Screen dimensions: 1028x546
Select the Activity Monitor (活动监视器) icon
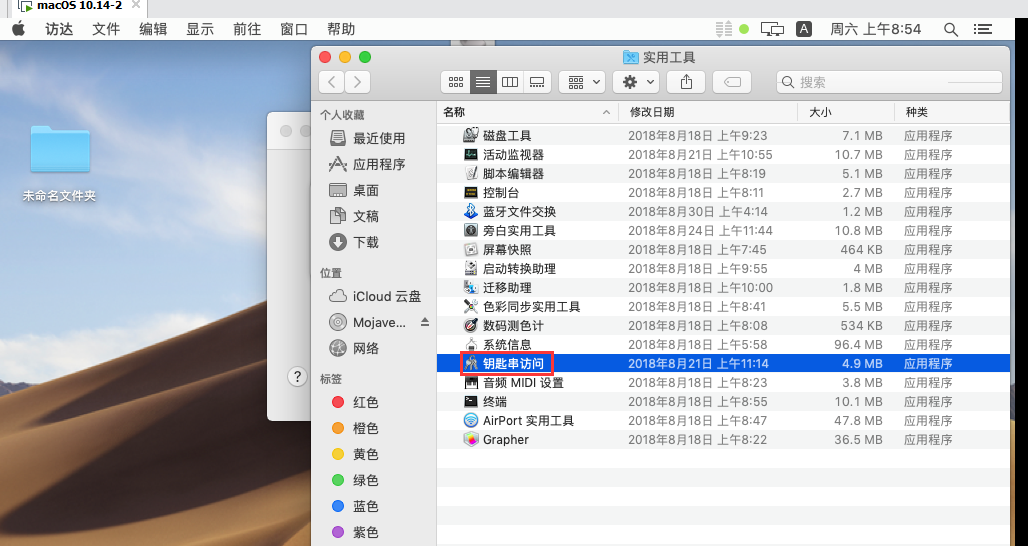coord(471,154)
